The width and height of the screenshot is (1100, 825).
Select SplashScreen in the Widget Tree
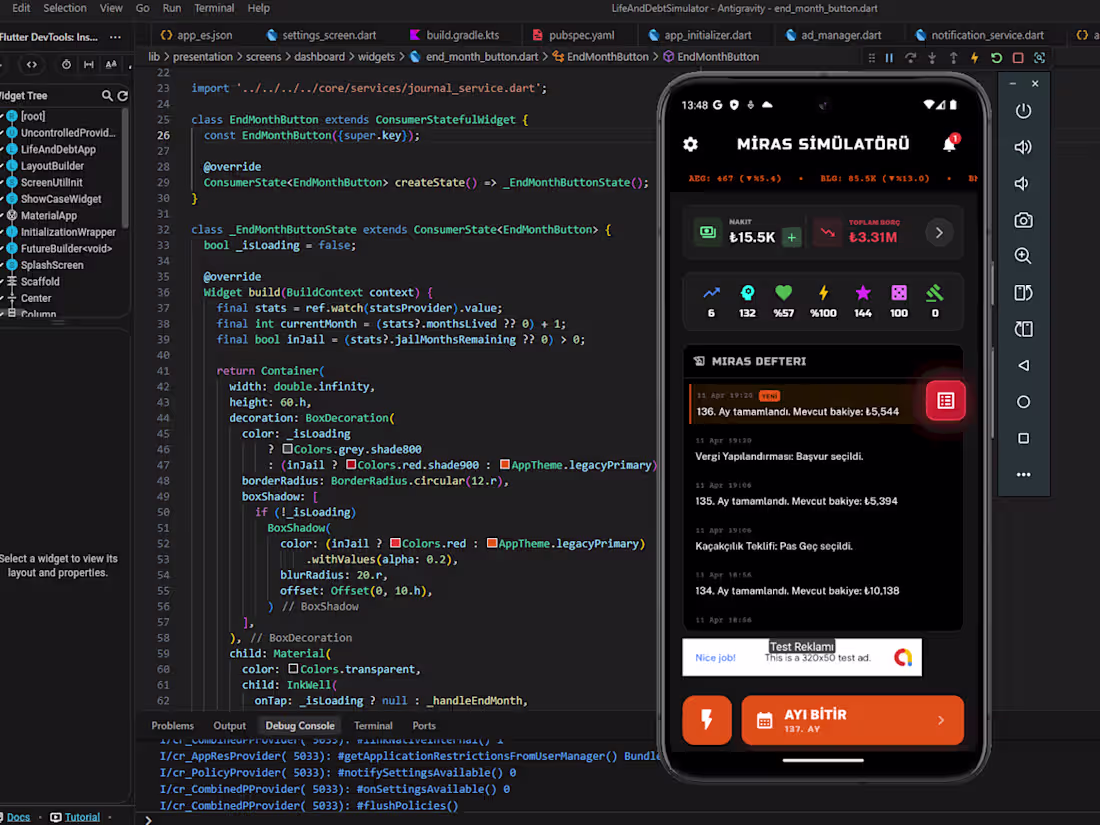click(x=52, y=265)
